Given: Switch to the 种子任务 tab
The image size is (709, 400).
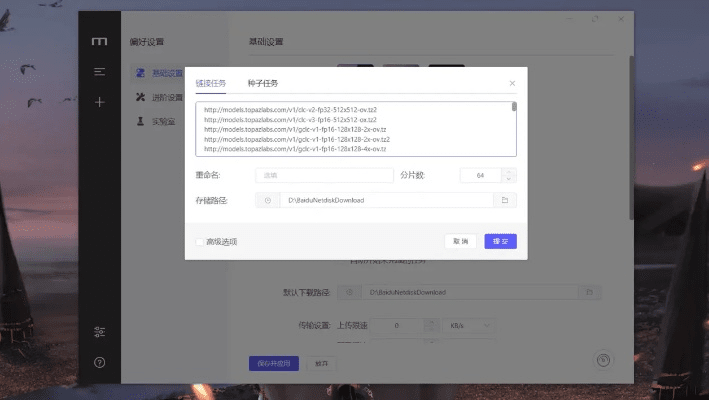Looking at the screenshot, I should pyautogui.click(x=263, y=83).
